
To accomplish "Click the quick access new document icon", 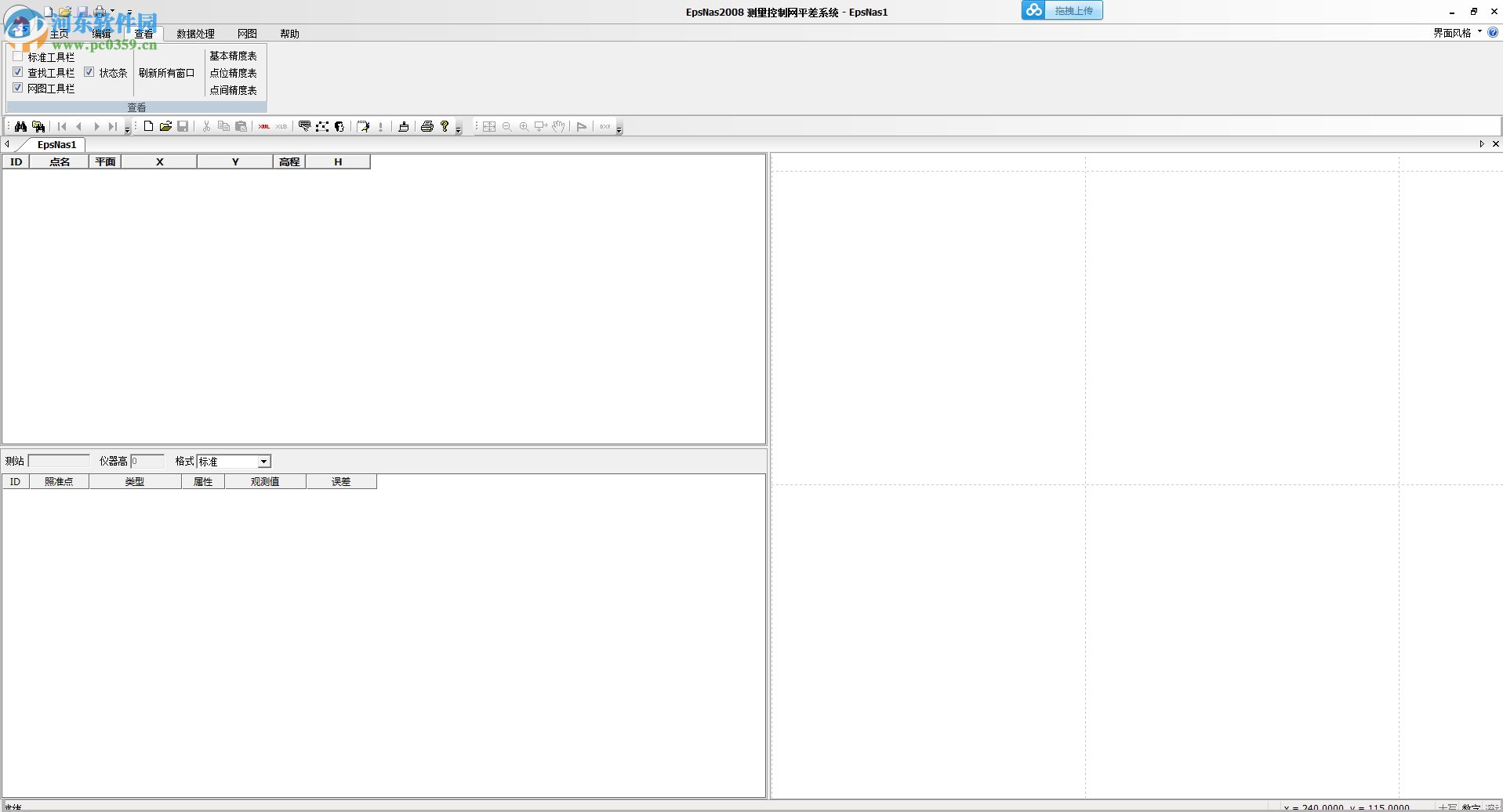I will 49,12.
